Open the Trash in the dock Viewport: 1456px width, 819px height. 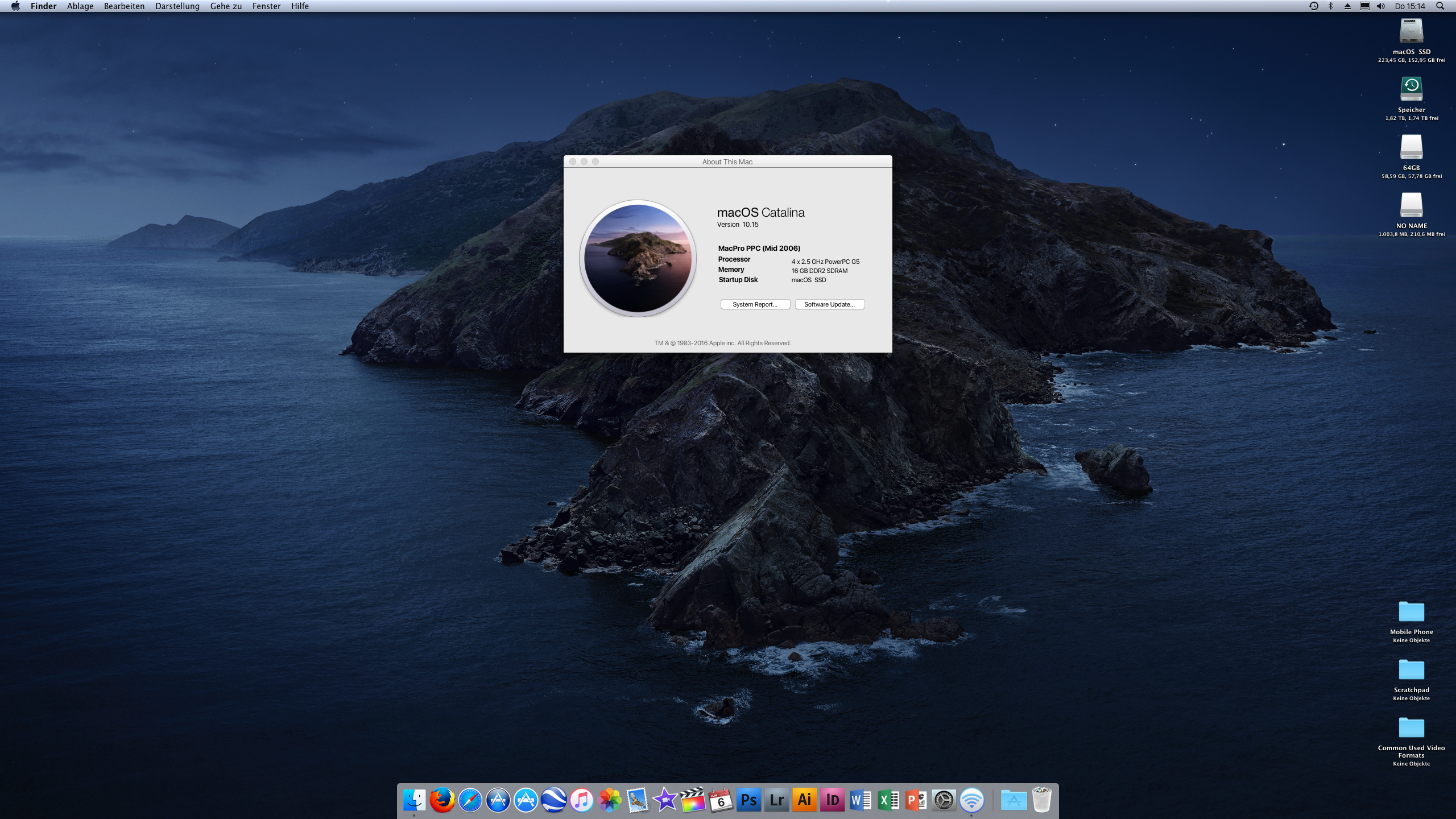[x=1042, y=800]
